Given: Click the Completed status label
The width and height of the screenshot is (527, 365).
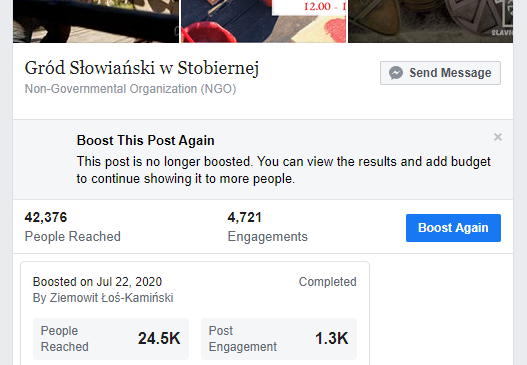Looking at the screenshot, I should point(327,282).
